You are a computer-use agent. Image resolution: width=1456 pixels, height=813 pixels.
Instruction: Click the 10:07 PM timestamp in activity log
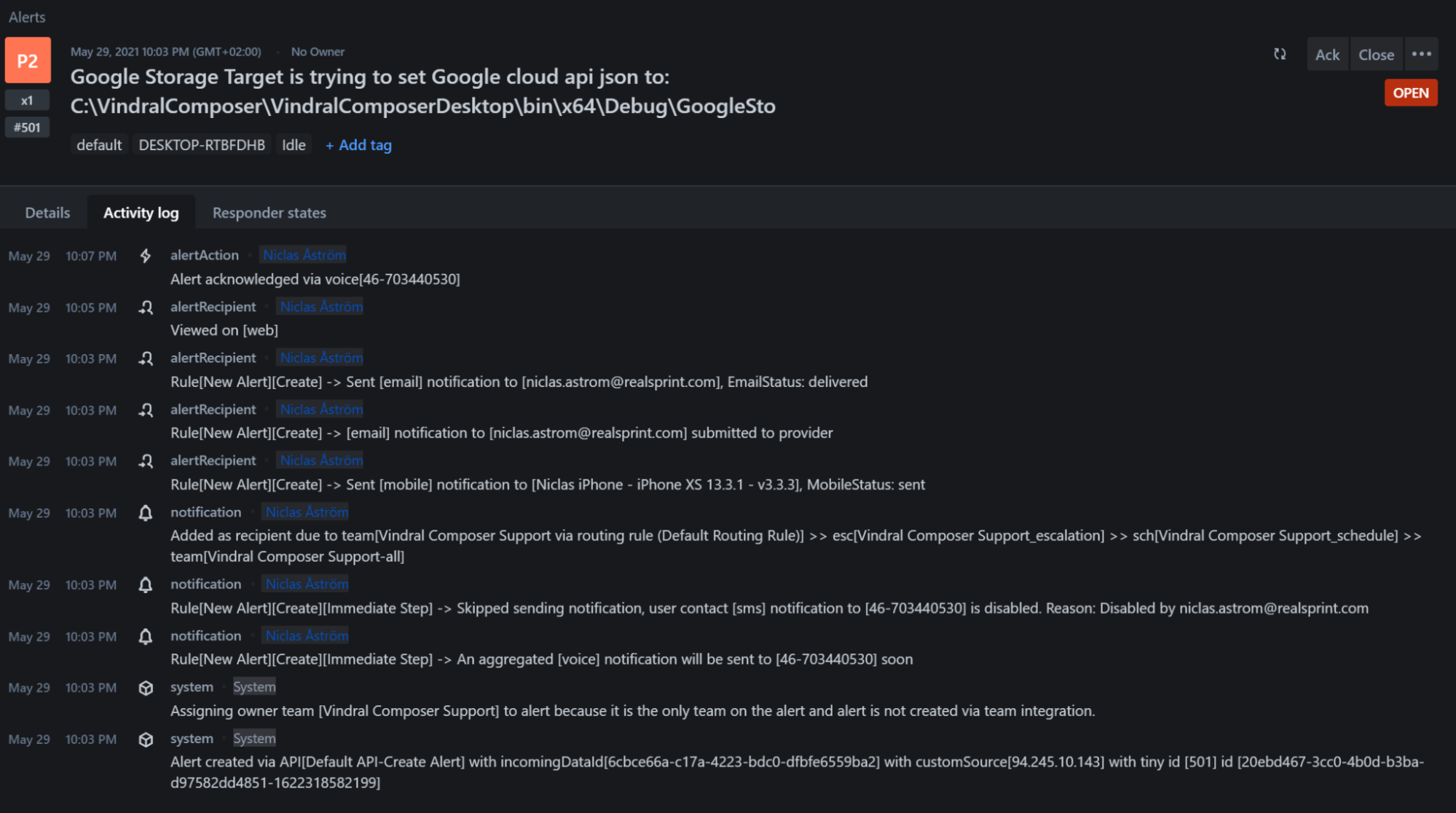[91, 256]
